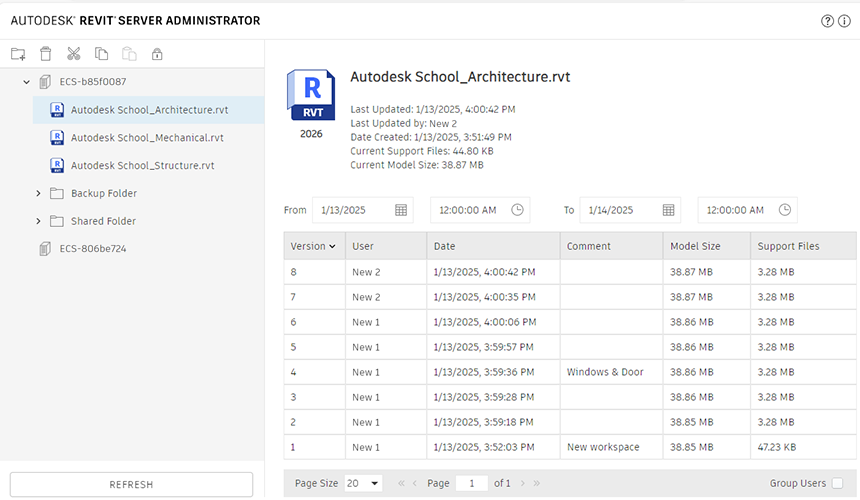This screenshot has width=860, height=500.
Task: Click the To date field 1/14/2025
Action: pyautogui.click(x=630, y=210)
